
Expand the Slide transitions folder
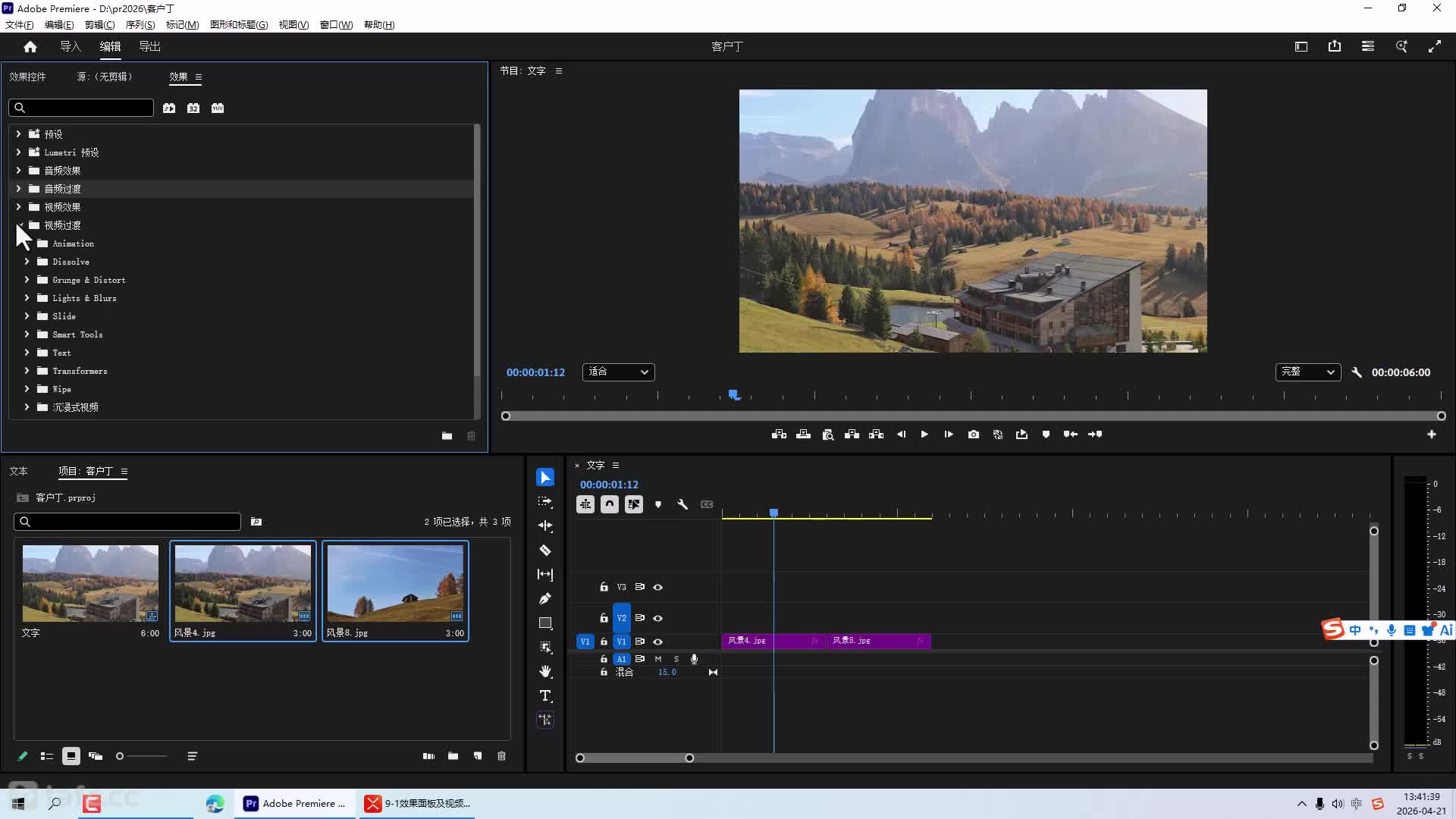click(27, 316)
